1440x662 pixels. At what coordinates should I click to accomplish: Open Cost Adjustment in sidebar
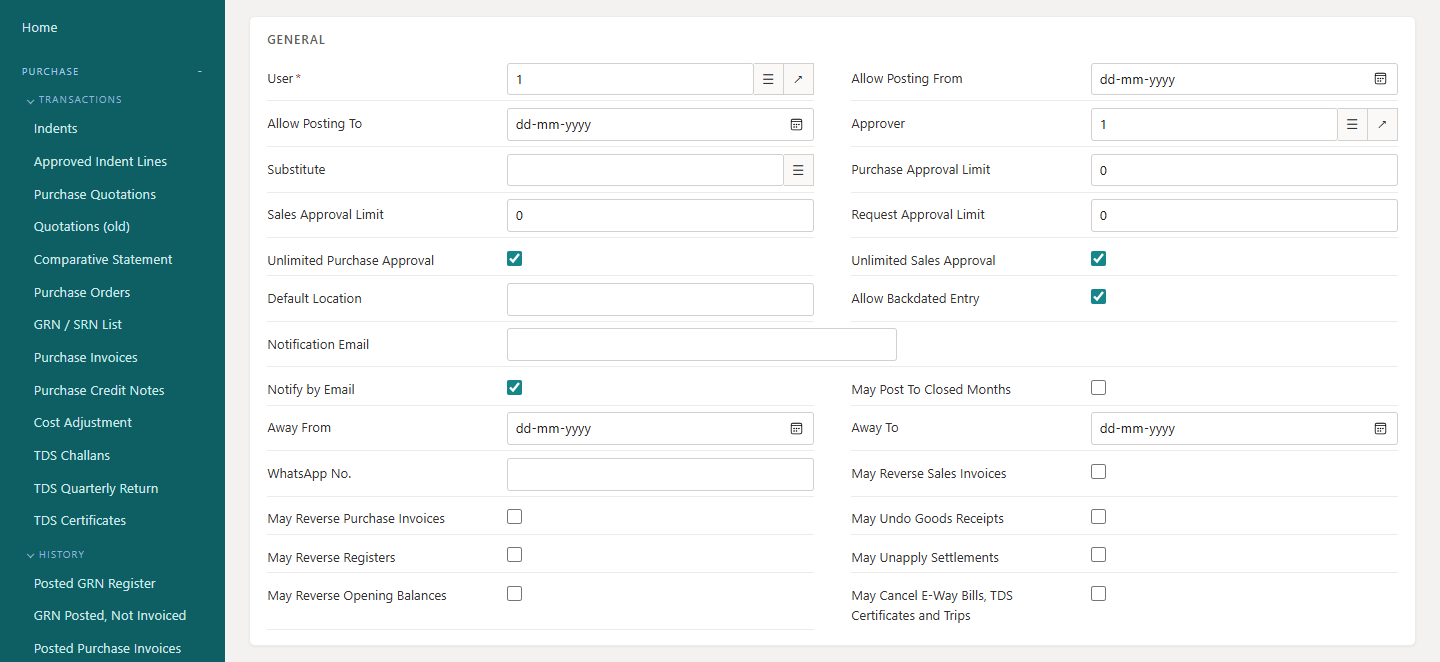point(83,423)
